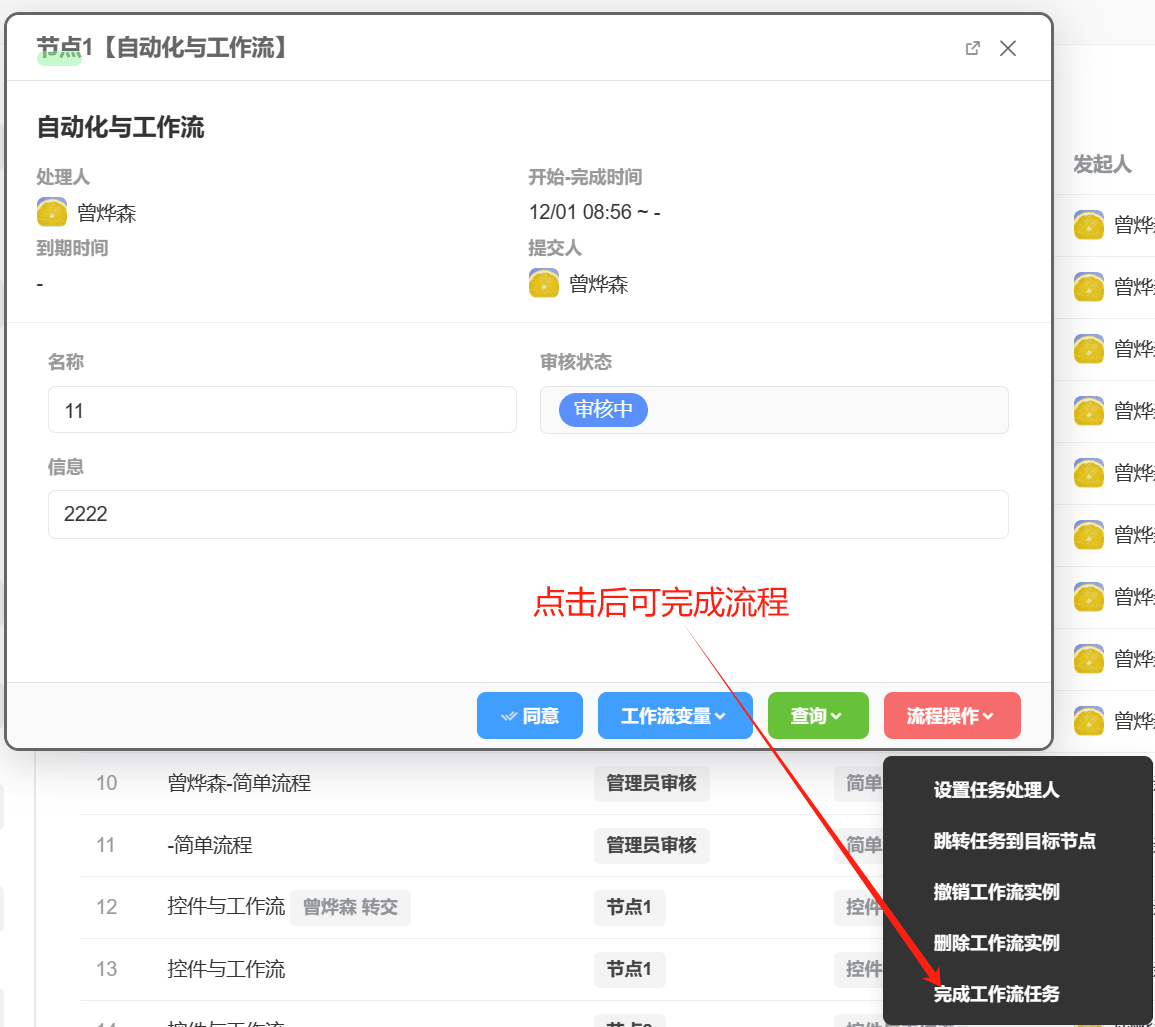Click 曾烨森 转交 tag in row 12
This screenshot has height=1027, width=1155.
tap(350, 907)
